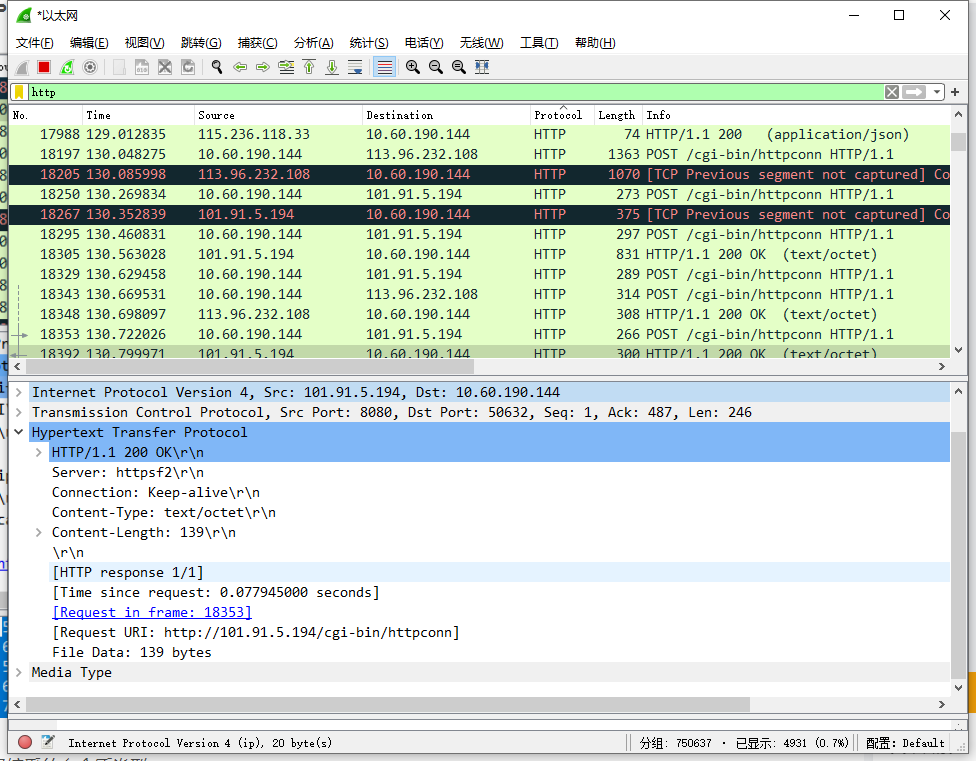
Task: Open capture file properties notepad icon
Action: pyautogui.click(x=48, y=742)
